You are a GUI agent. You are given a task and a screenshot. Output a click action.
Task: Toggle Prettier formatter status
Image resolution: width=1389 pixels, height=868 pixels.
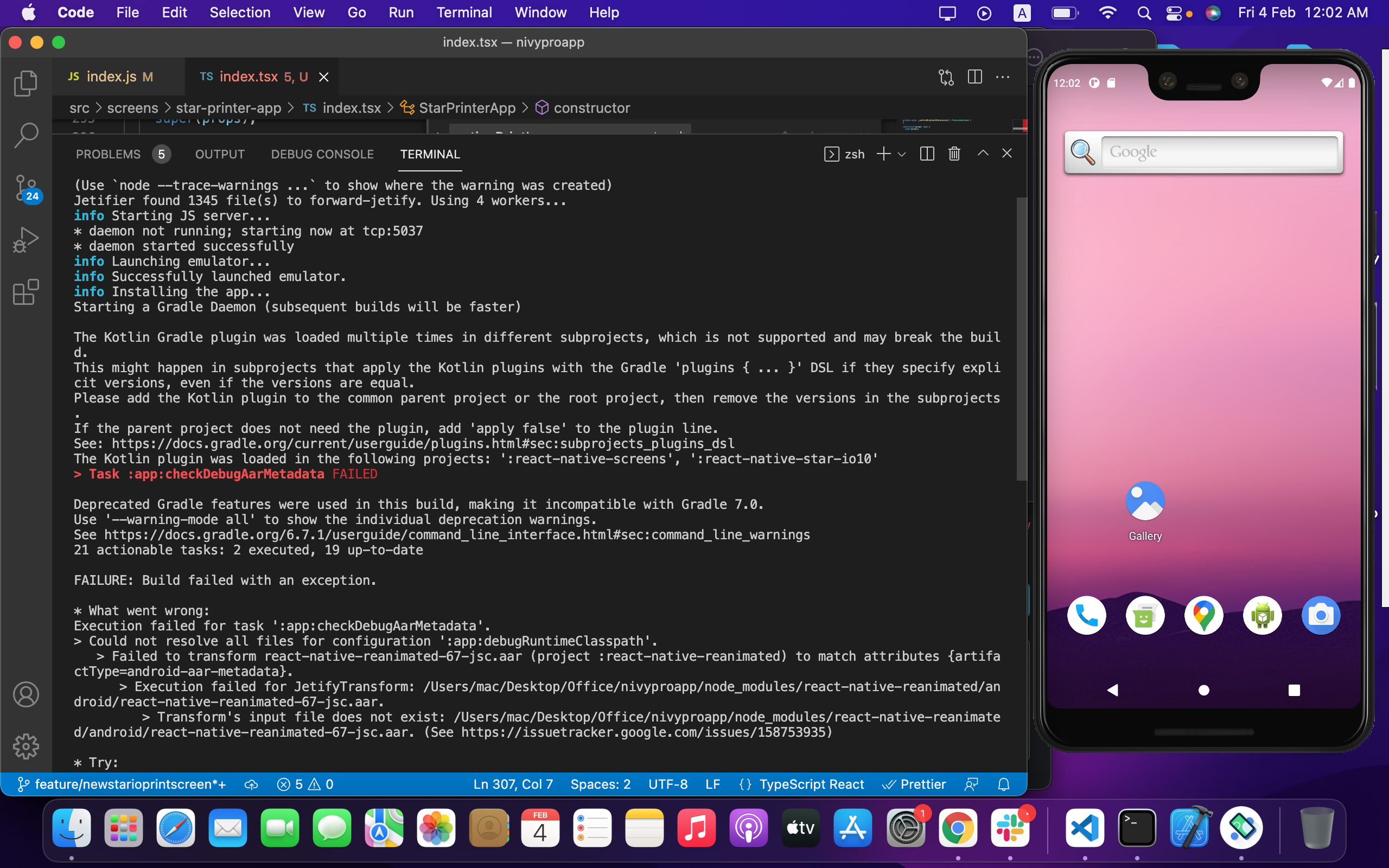914,784
